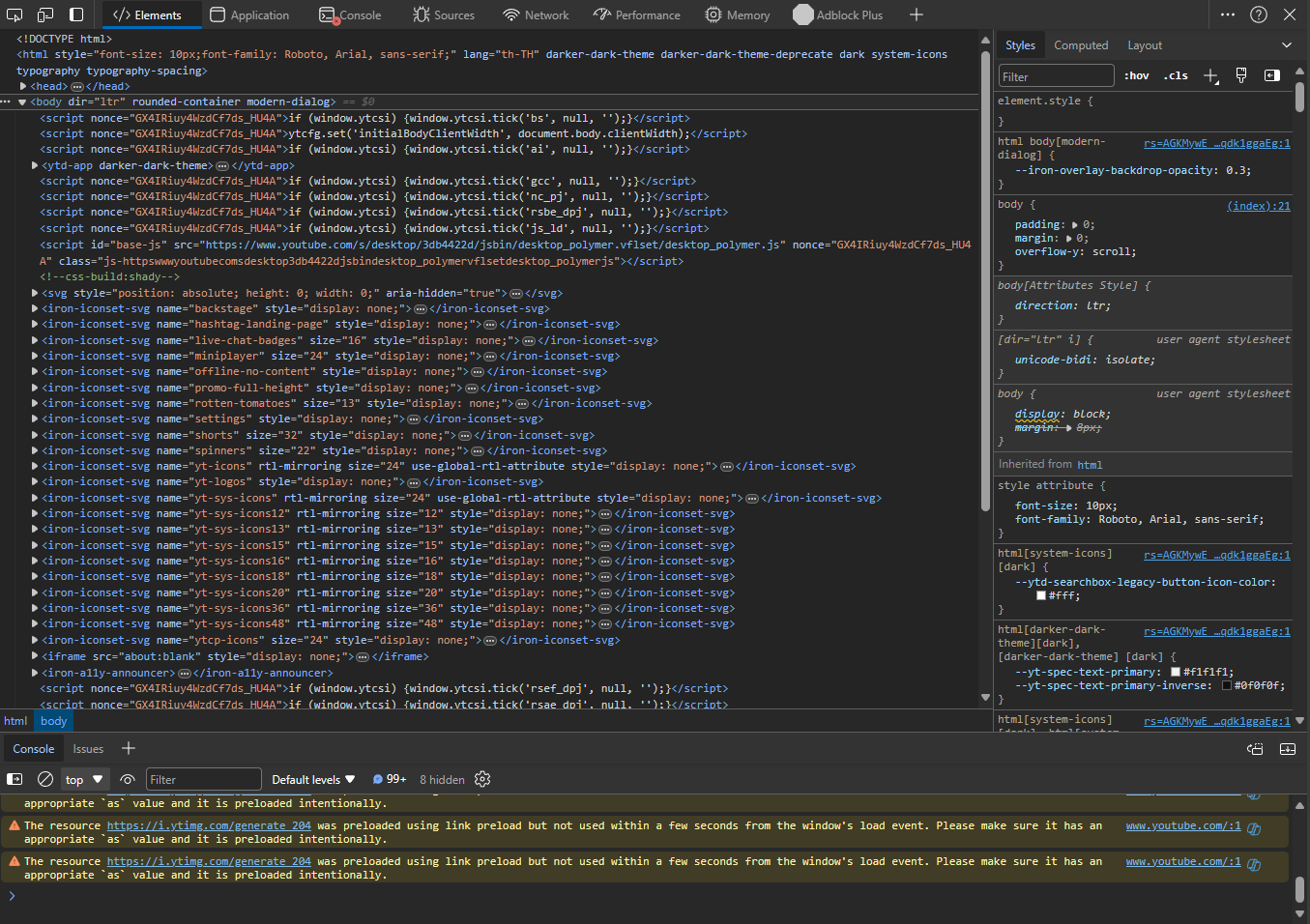The image size is (1310, 924).
Task: Activate the inspect element picker tool
Action: (15, 14)
